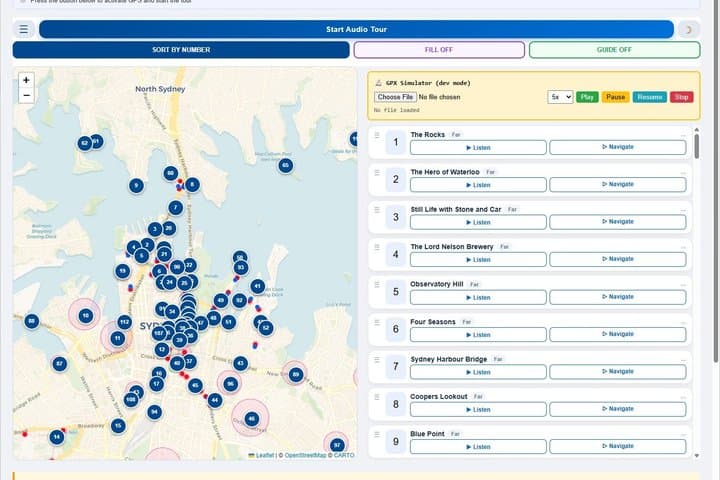This screenshot has width=720, height=480.
Task: Toggle the Fill Off button
Action: [439, 50]
